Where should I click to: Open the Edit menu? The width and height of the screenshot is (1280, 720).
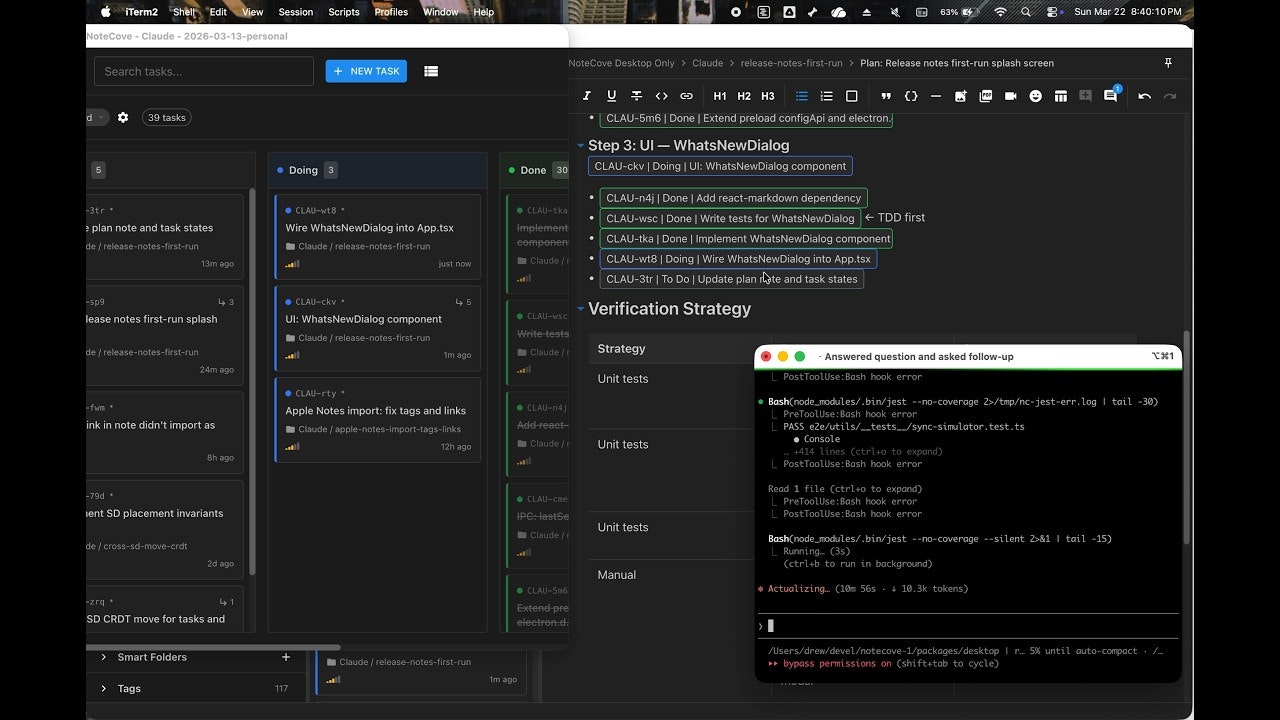(x=218, y=12)
